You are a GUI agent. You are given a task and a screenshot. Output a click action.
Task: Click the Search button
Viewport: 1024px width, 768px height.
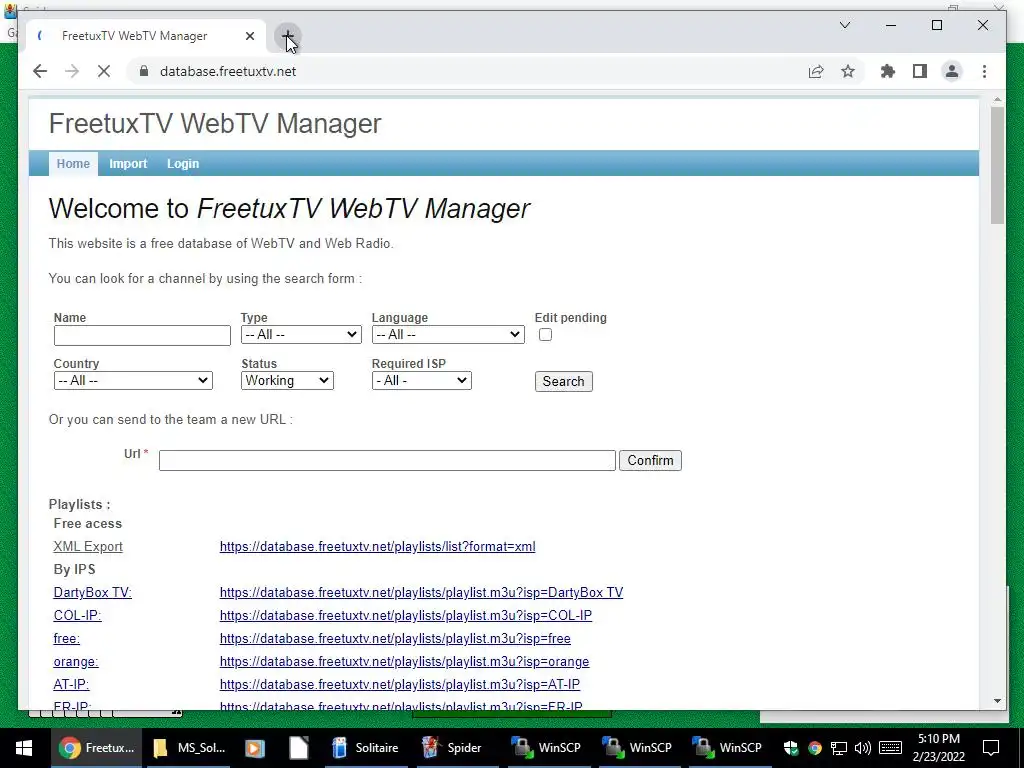564,381
